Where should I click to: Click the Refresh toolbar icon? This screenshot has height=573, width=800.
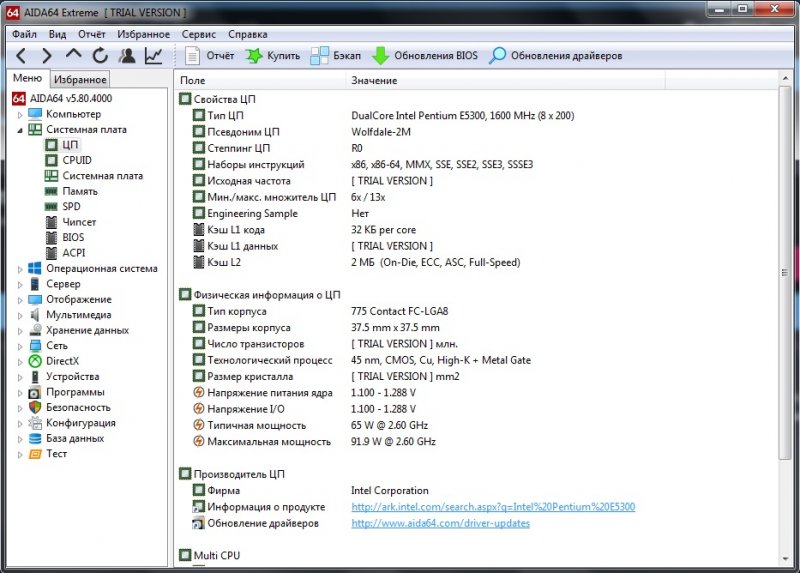[100, 56]
